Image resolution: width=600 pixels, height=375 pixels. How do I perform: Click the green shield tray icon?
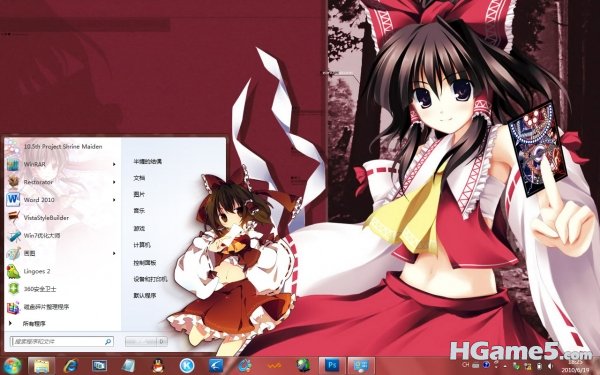516,366
